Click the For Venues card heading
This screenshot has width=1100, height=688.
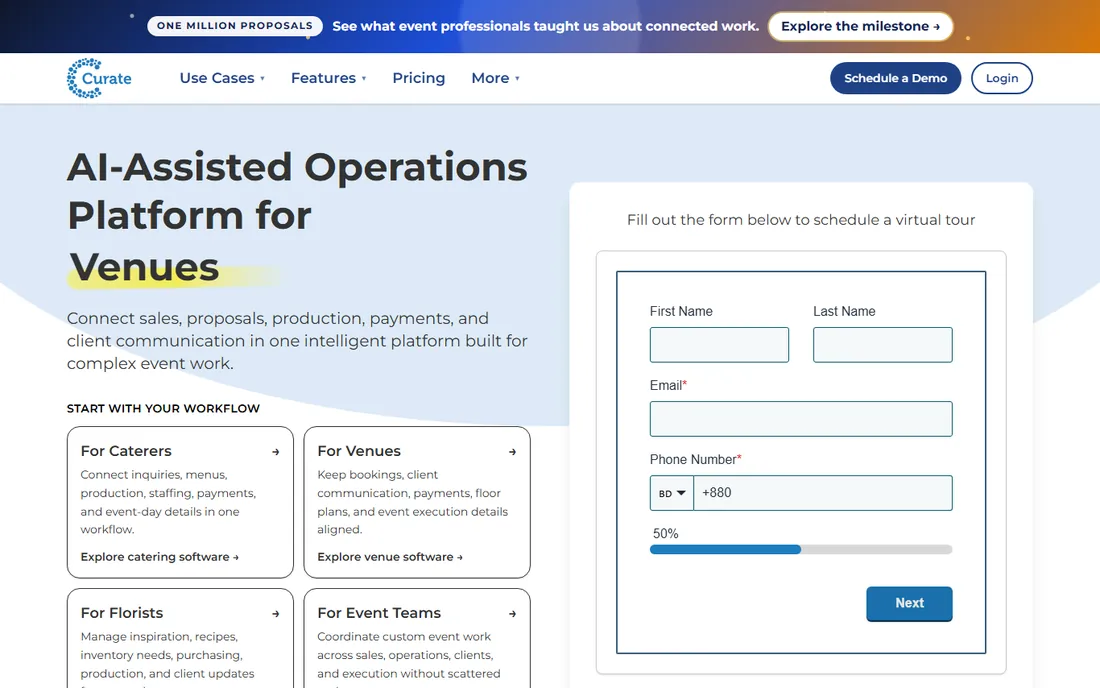tap(359, 451)
